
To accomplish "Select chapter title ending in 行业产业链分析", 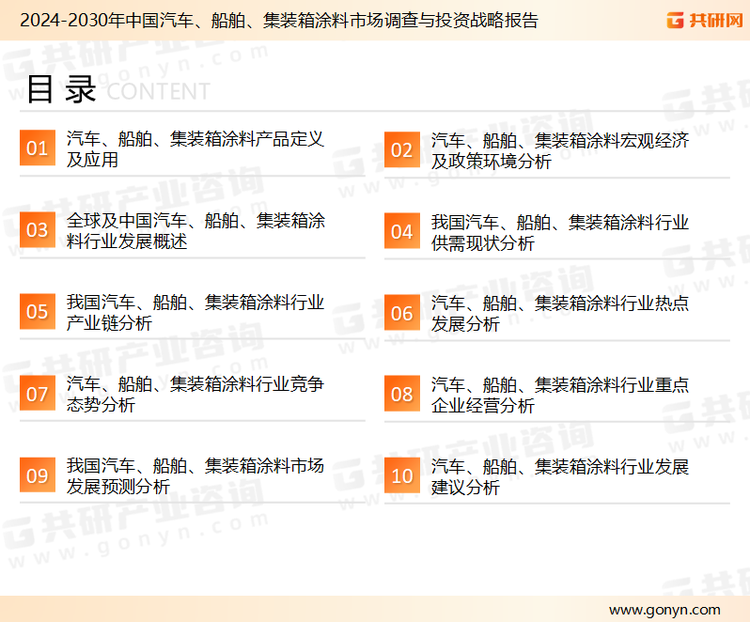I will (x=195, y=312).
